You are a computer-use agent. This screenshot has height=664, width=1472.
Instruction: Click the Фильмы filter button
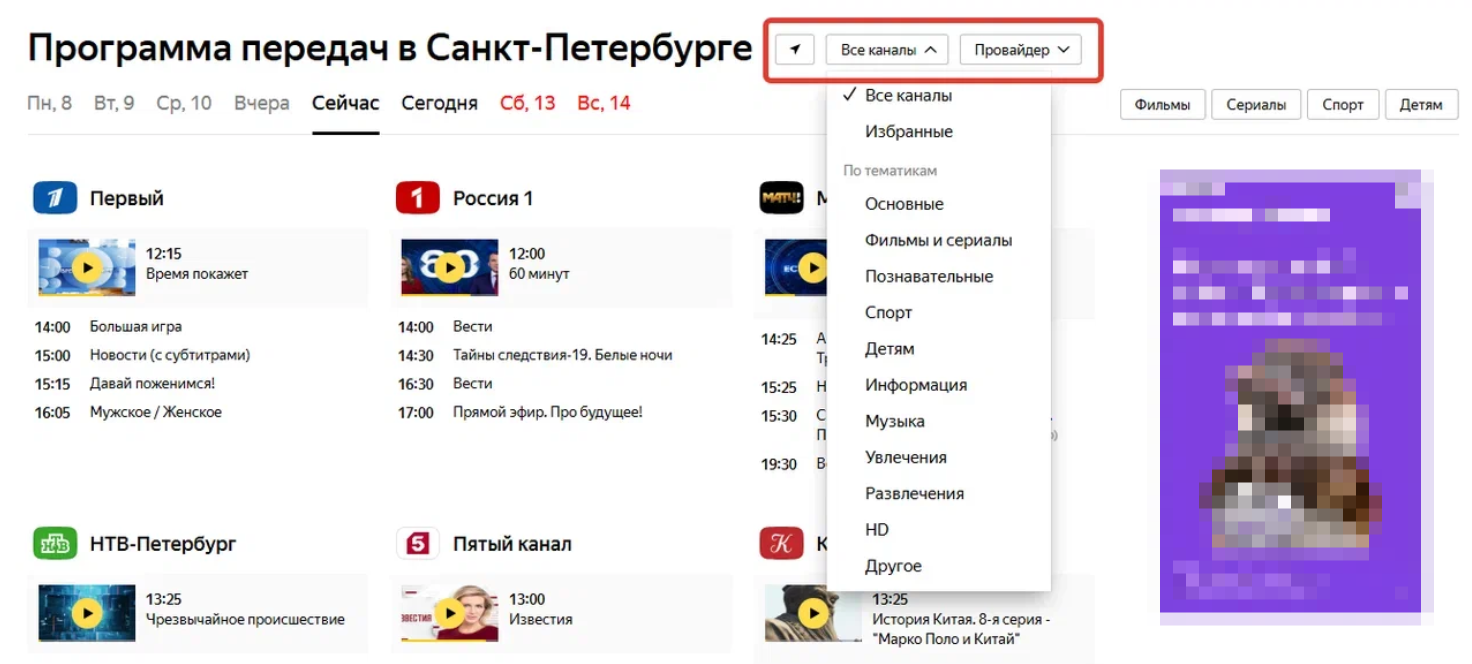pos(1162,105)
